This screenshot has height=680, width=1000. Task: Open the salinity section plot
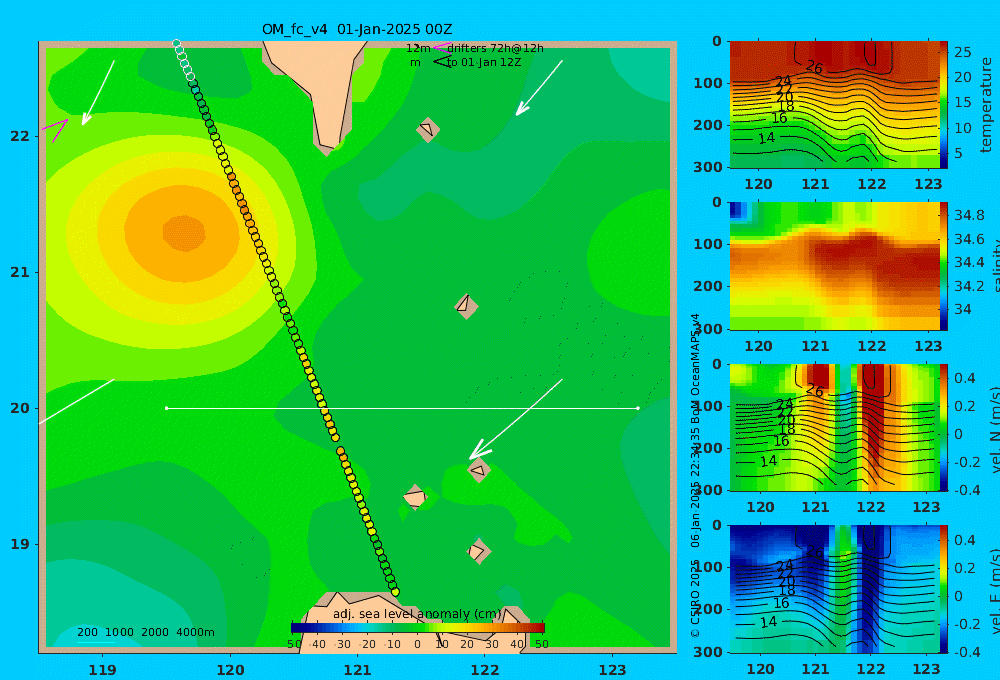(834, 266)
